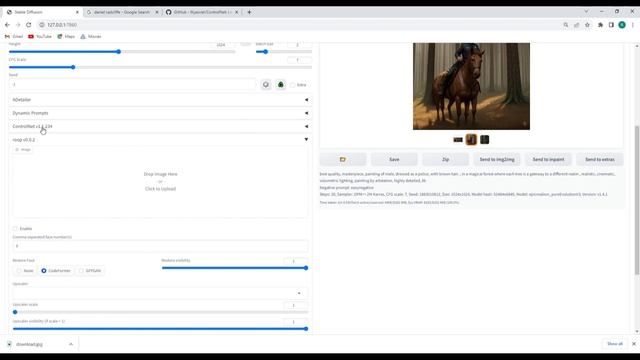Open a new browser tab with the plus icon
The width and height of the screenshot is (640, 360).
pos(249,12)
